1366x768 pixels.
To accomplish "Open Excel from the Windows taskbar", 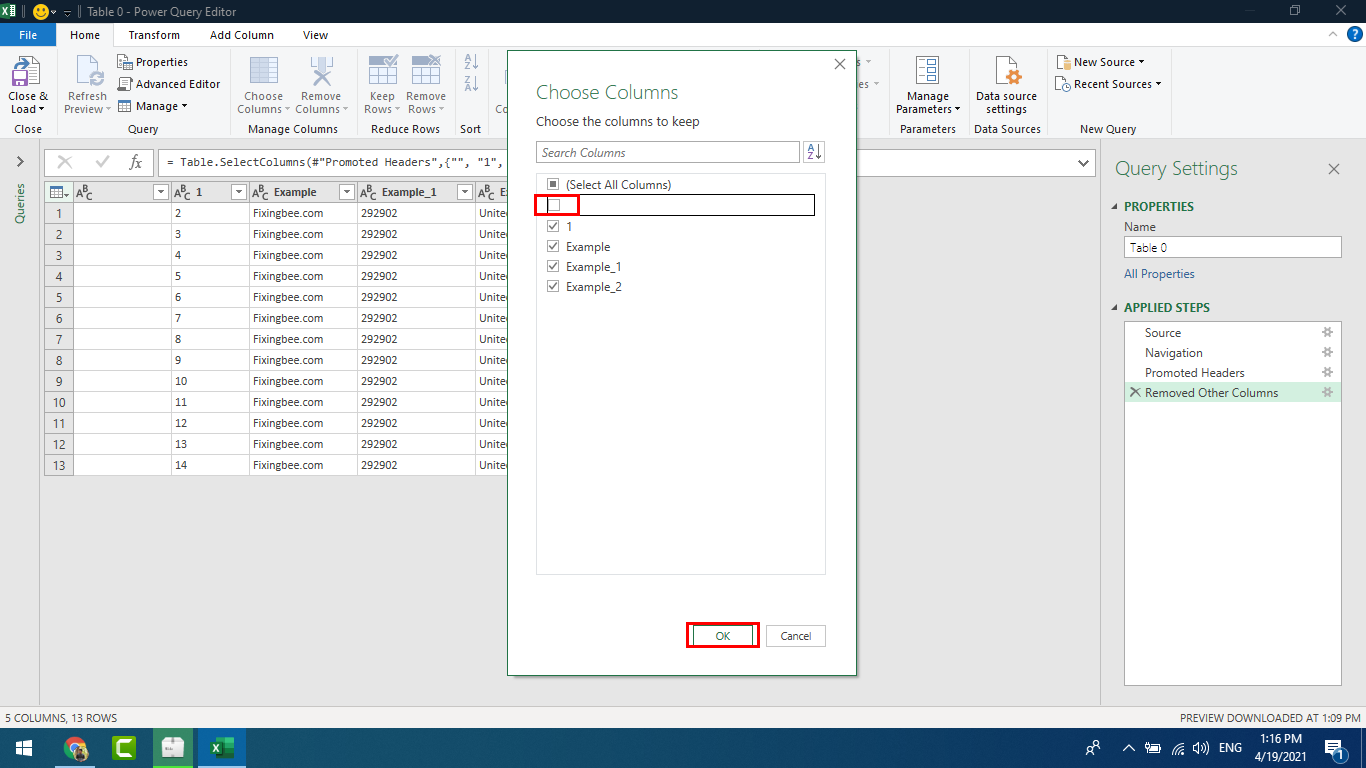I will [x=221, y=747].
